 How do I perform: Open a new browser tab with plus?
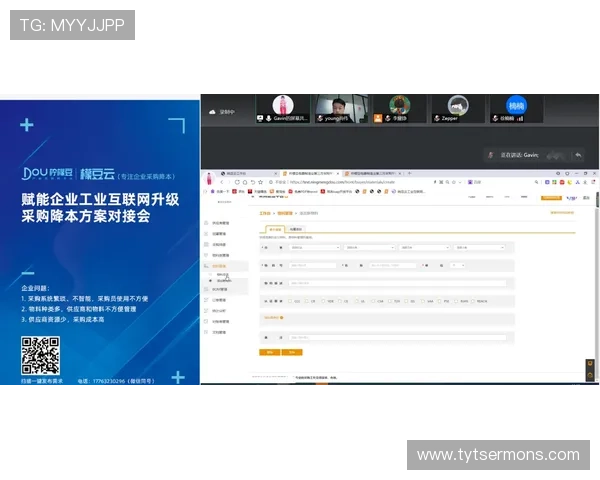(x=409, y=173)
